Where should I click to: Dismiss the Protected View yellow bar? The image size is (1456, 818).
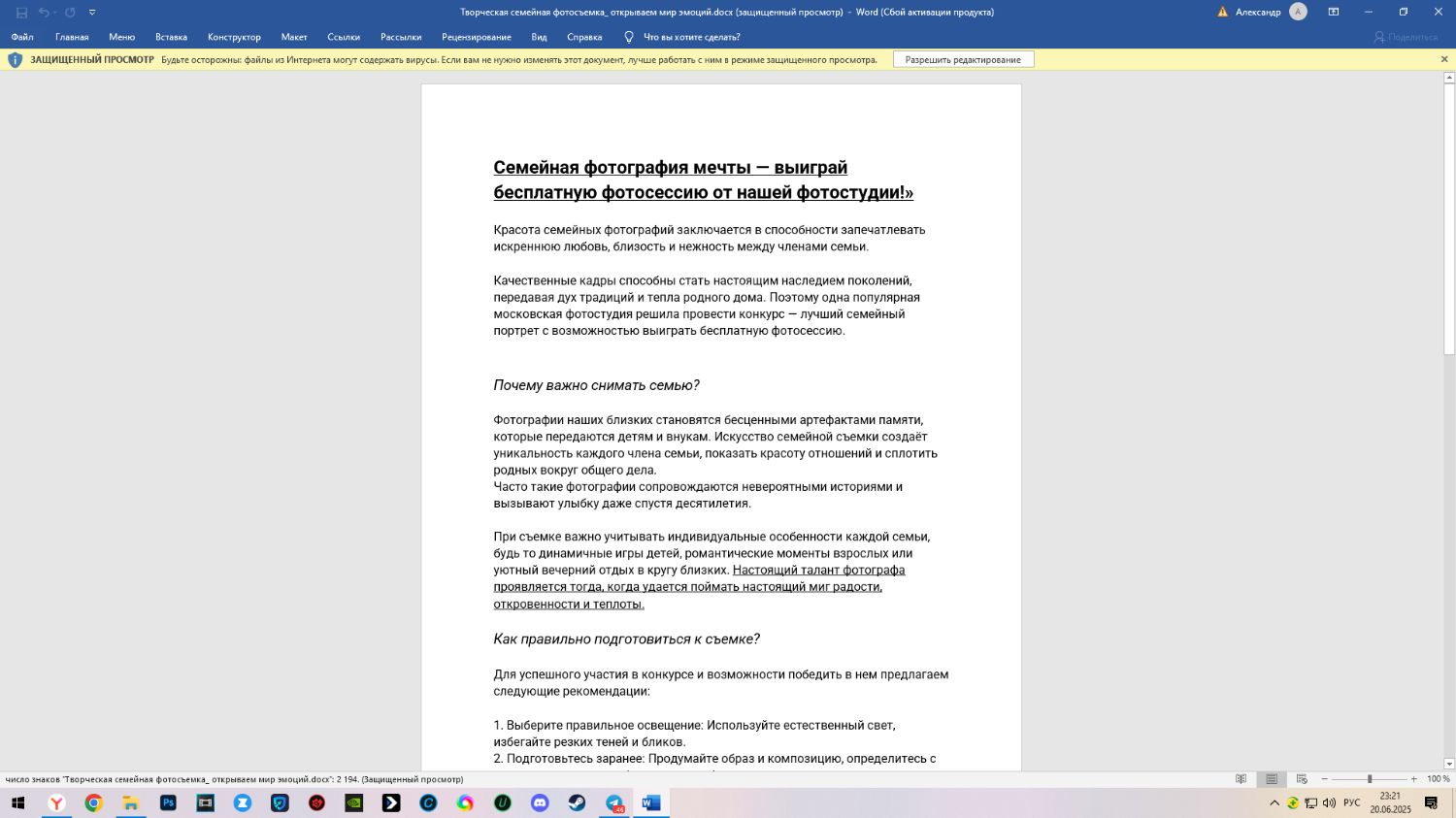(x=1444, y=59)
